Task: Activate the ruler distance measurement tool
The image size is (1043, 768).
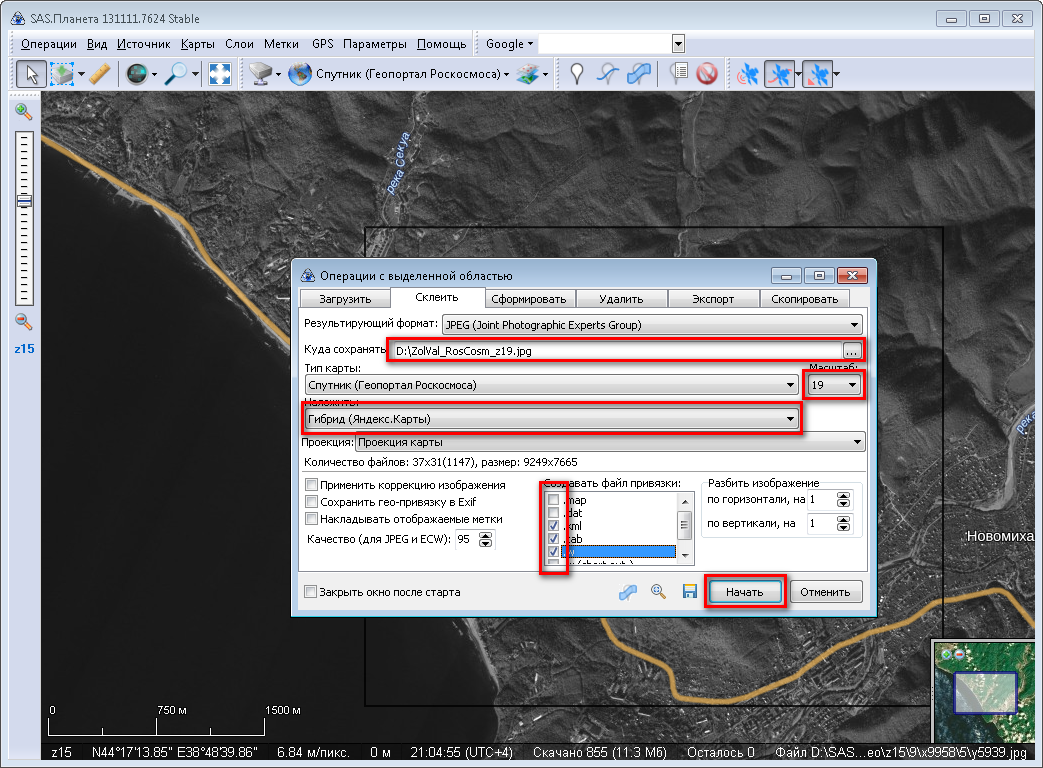Action: 100,74
